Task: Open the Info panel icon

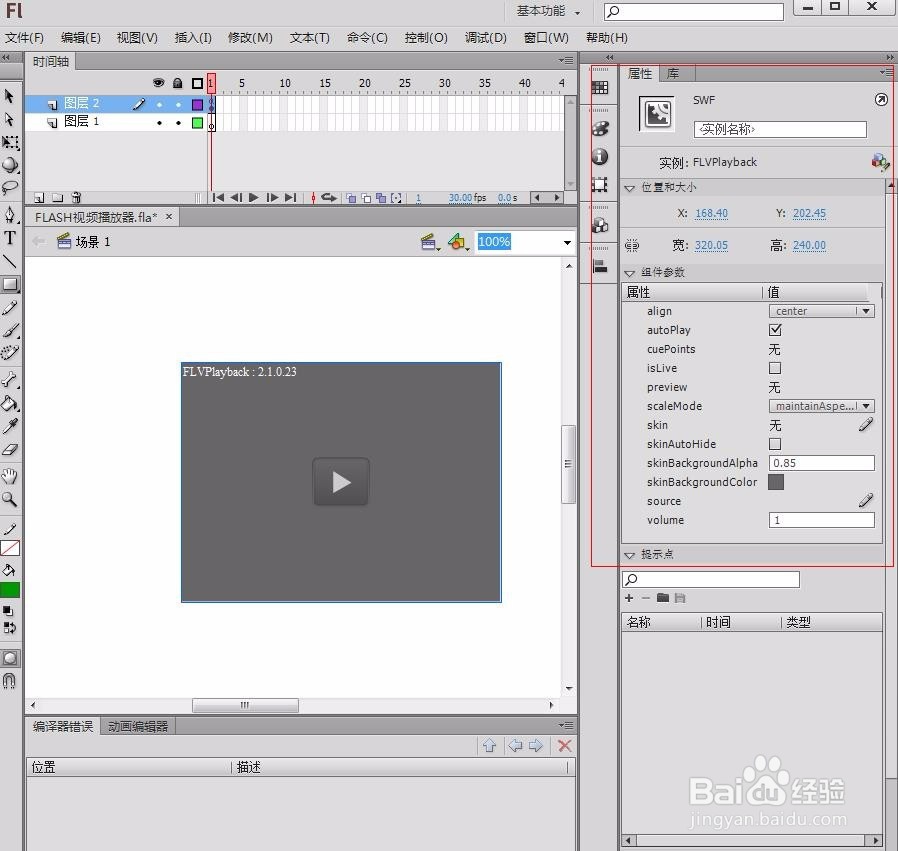Action: (x=600, y=156)
